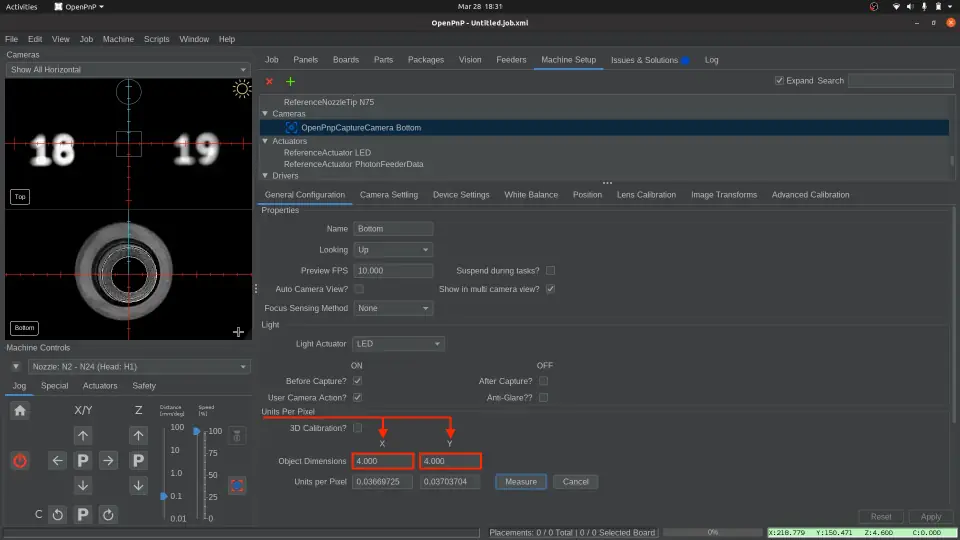Click the sun light icon in top camera view
This screenshot has height=540, width=960.
point(241,89)
